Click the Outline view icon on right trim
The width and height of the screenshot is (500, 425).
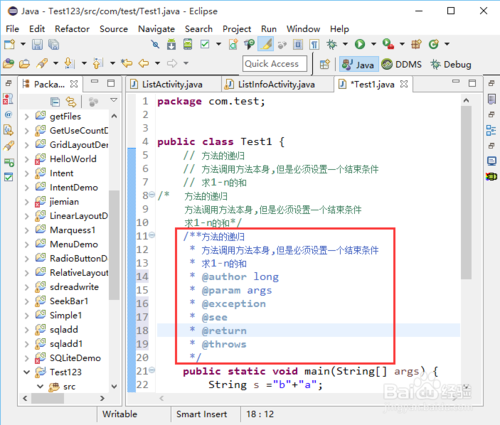(x=491, y=130)
